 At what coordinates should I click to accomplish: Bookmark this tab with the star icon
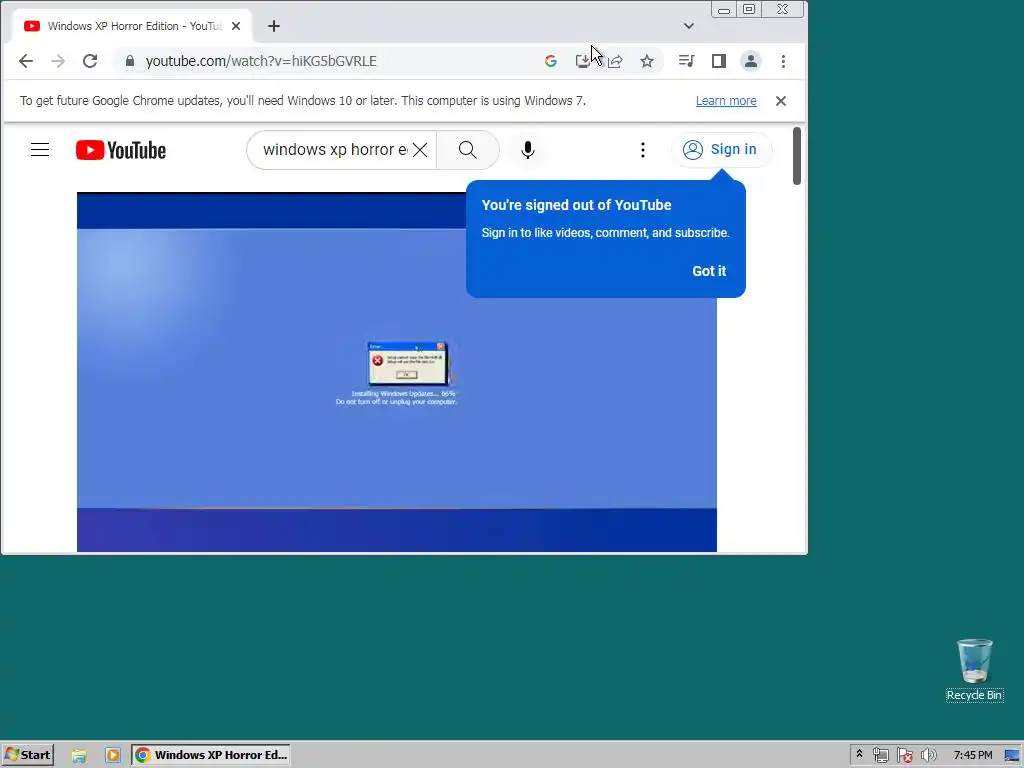click(647, 61)
